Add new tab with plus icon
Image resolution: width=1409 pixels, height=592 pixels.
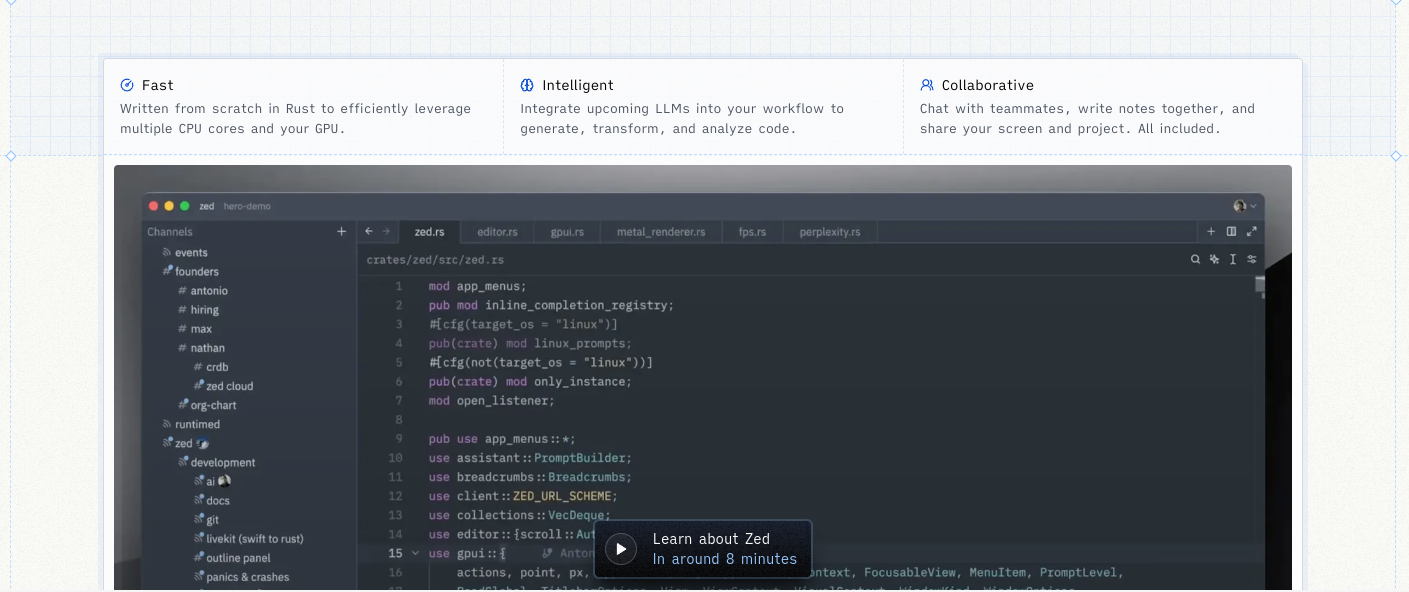tap(1211, 232)
